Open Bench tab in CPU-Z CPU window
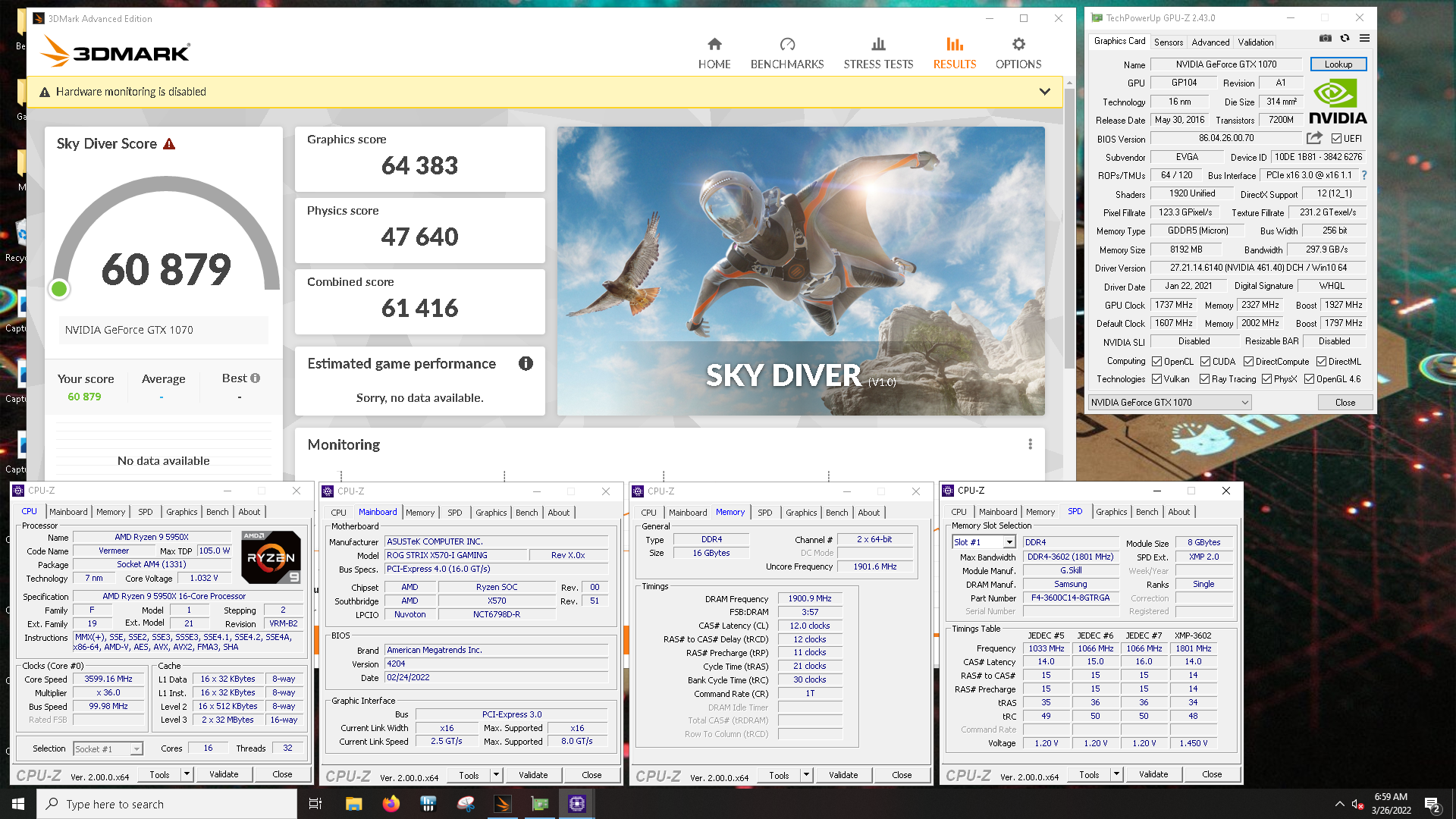 coord(217,512)
